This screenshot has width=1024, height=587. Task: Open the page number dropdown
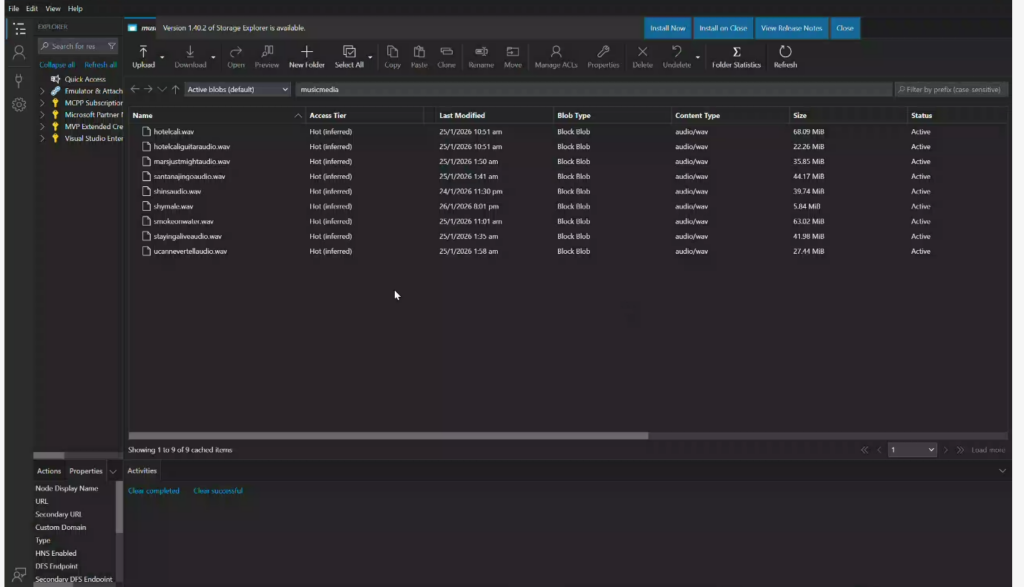912,450
